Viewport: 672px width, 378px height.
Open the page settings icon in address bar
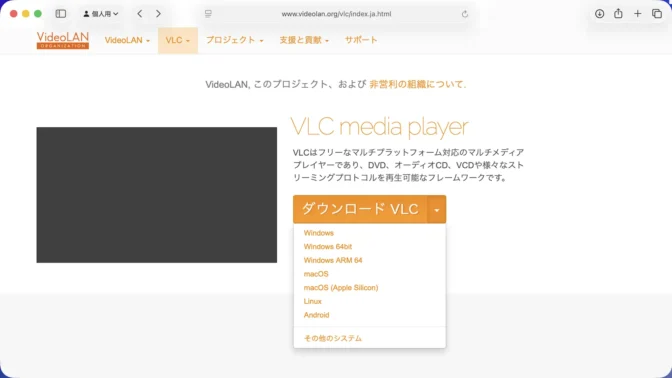tap(208, 14)
